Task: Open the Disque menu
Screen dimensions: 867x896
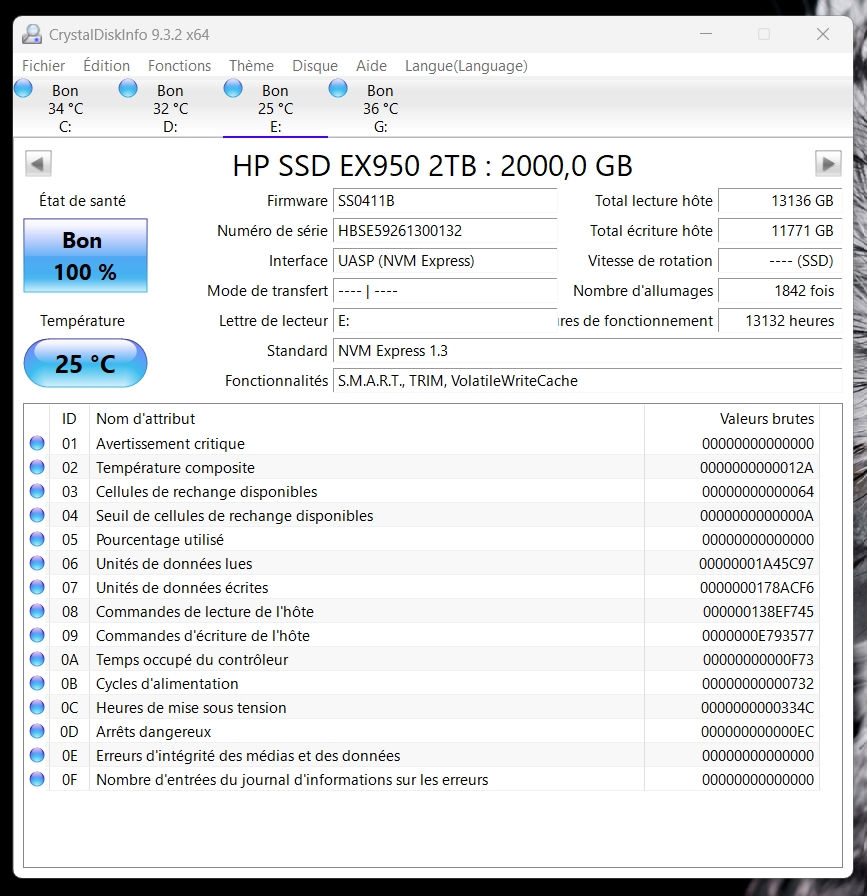Action: pyautogui.click(x=315, y=66)
